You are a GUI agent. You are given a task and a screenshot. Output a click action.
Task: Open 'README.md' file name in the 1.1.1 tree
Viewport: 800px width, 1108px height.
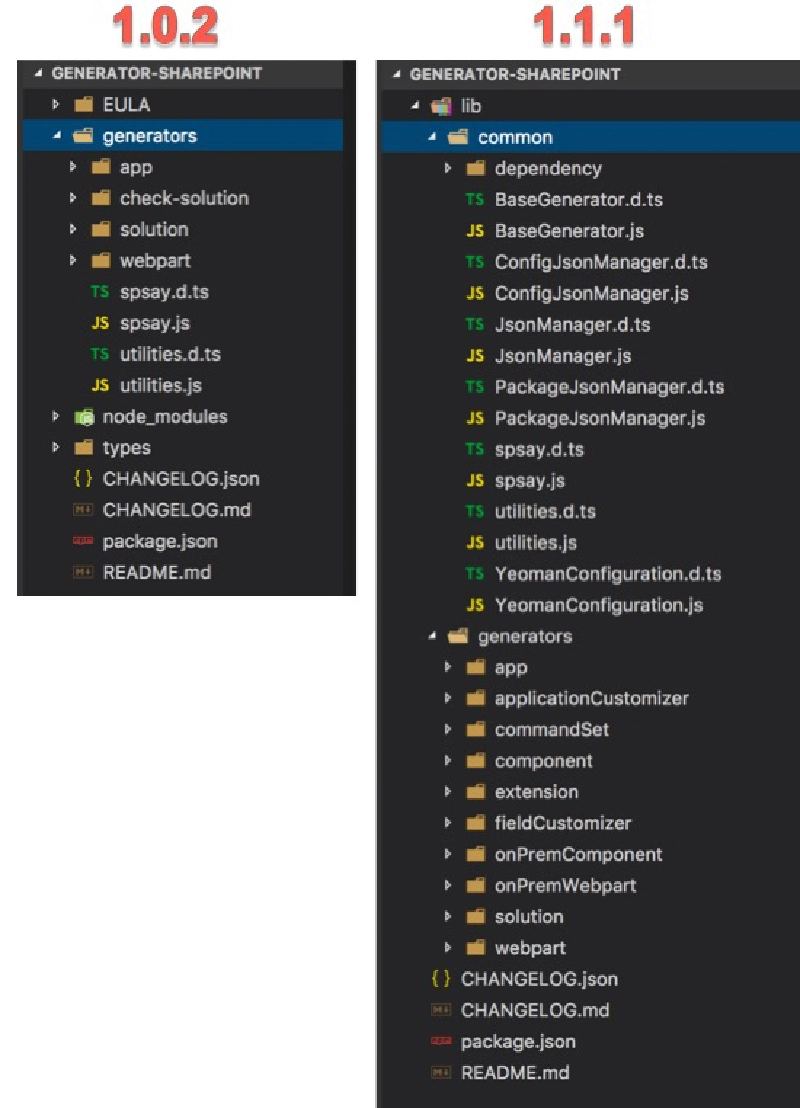515,1073
